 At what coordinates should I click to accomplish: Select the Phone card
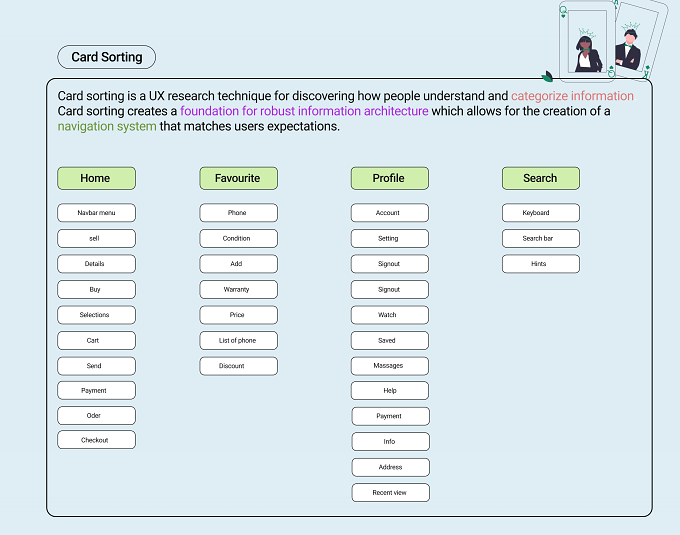(239, 213)
